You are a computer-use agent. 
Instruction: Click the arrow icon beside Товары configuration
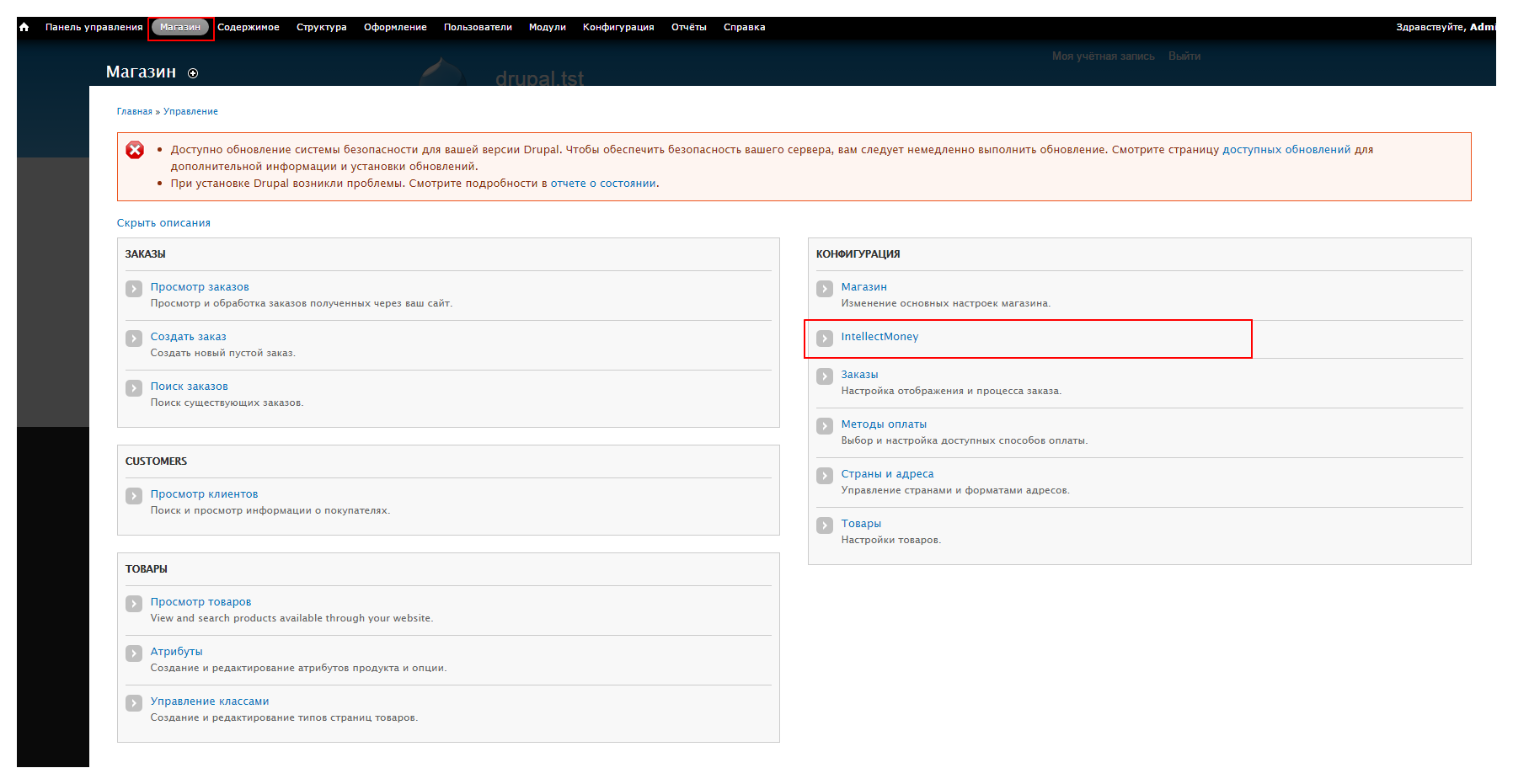pyautogui.click(x=825, y=525)
